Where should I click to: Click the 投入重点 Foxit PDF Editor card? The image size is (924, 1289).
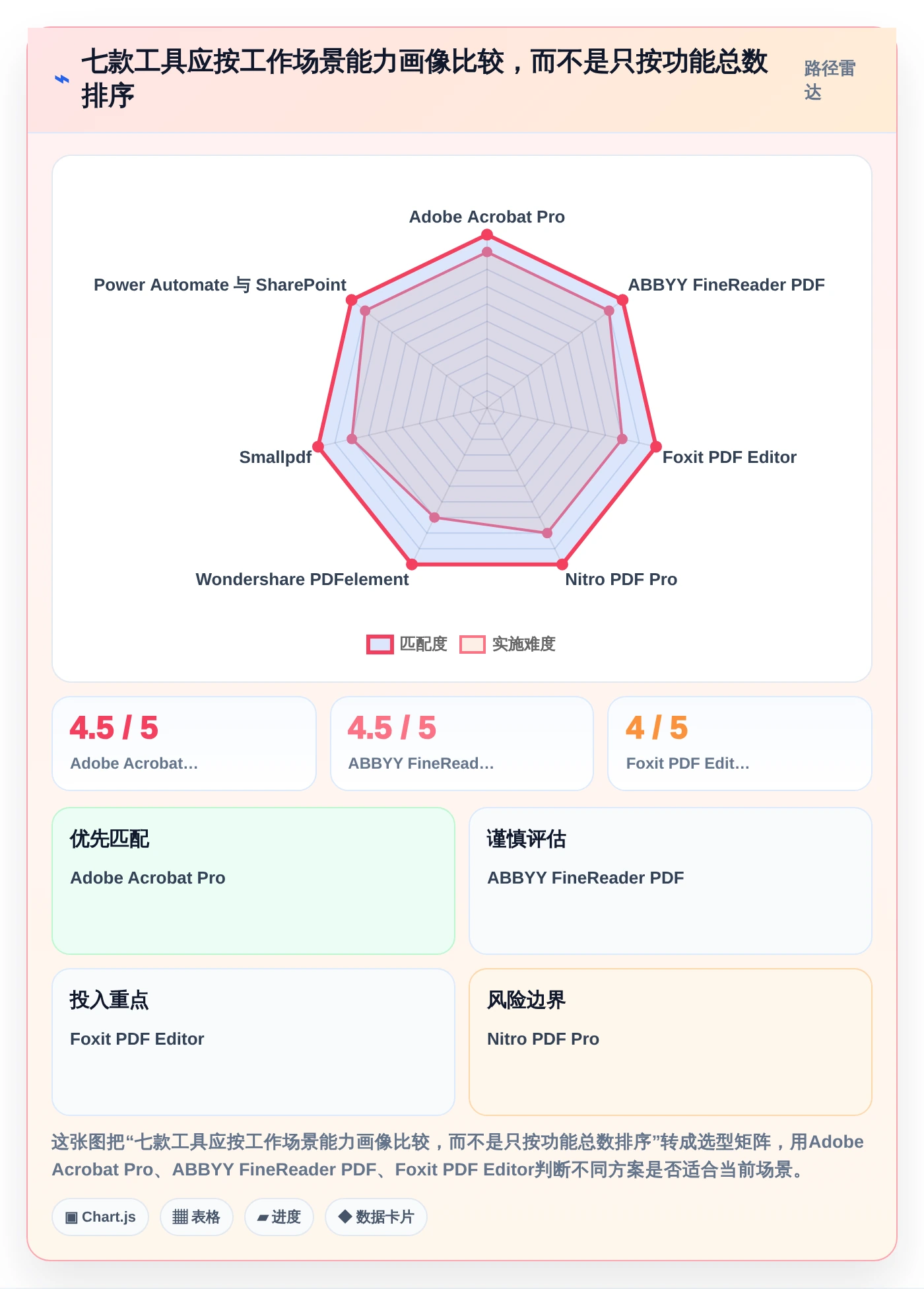[253, 1042]
